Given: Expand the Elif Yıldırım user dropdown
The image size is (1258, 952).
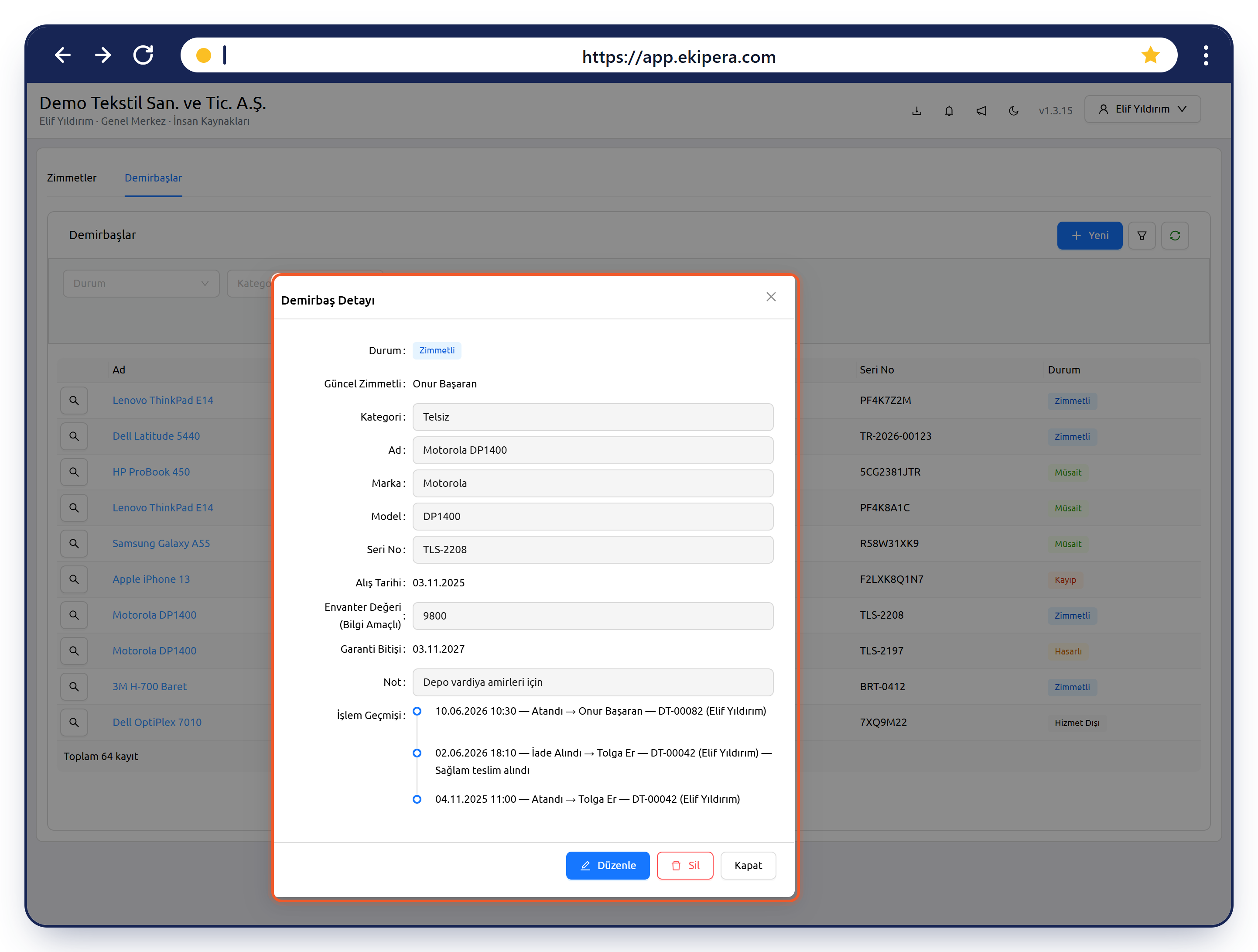Looking at the screenshot, I should click(1142, 109).
